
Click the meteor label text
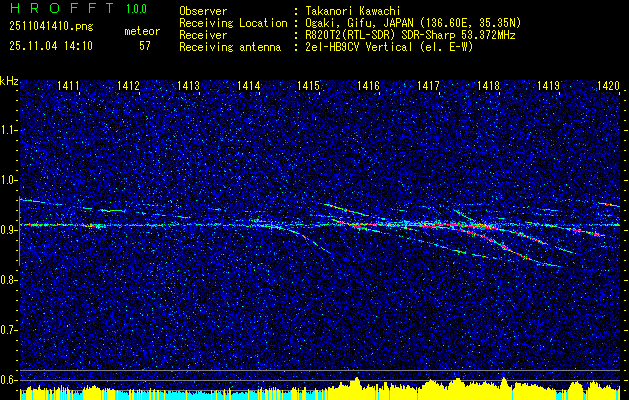[x=142, y=31]
